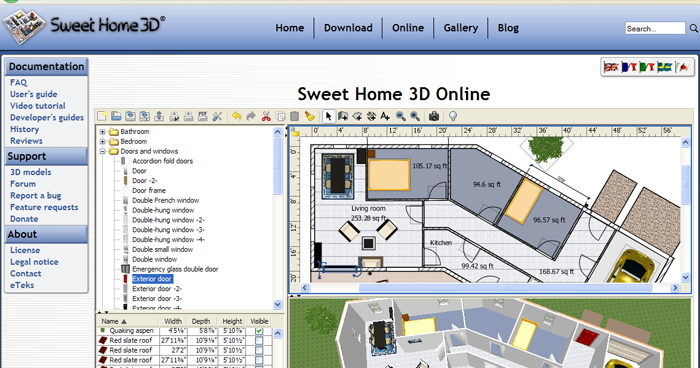The height and width of the screenshot is (368, 700).
Task: Select the Create rooms tool
Action: point(357,117)
